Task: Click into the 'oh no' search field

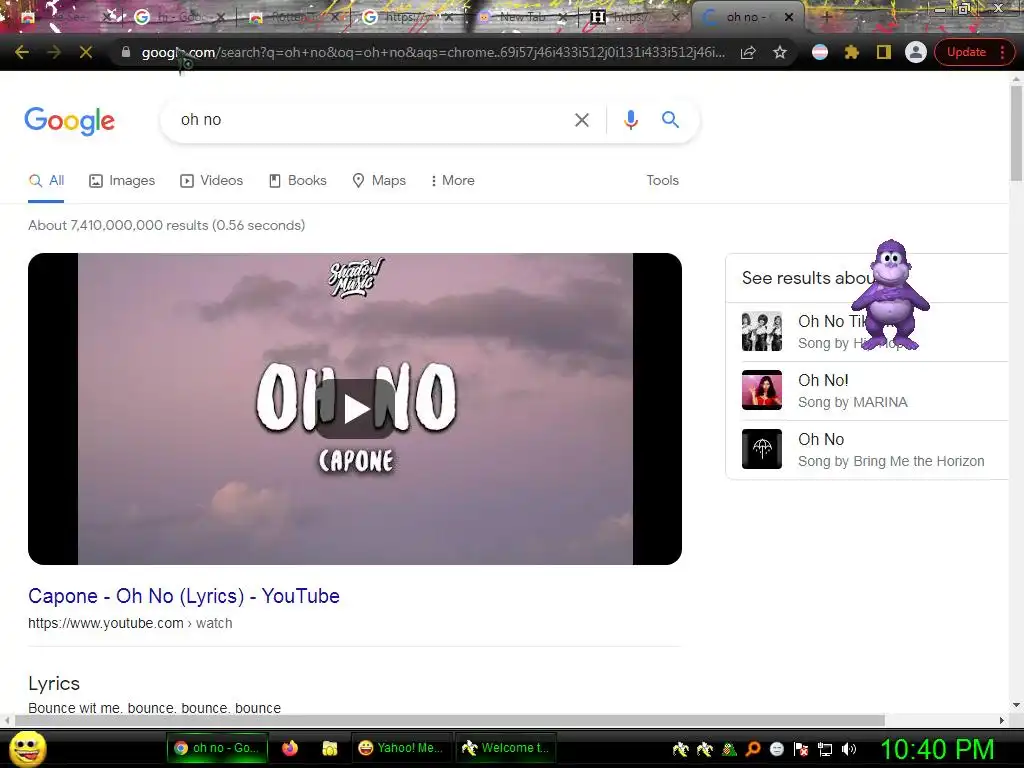Action: click(372, 120)
